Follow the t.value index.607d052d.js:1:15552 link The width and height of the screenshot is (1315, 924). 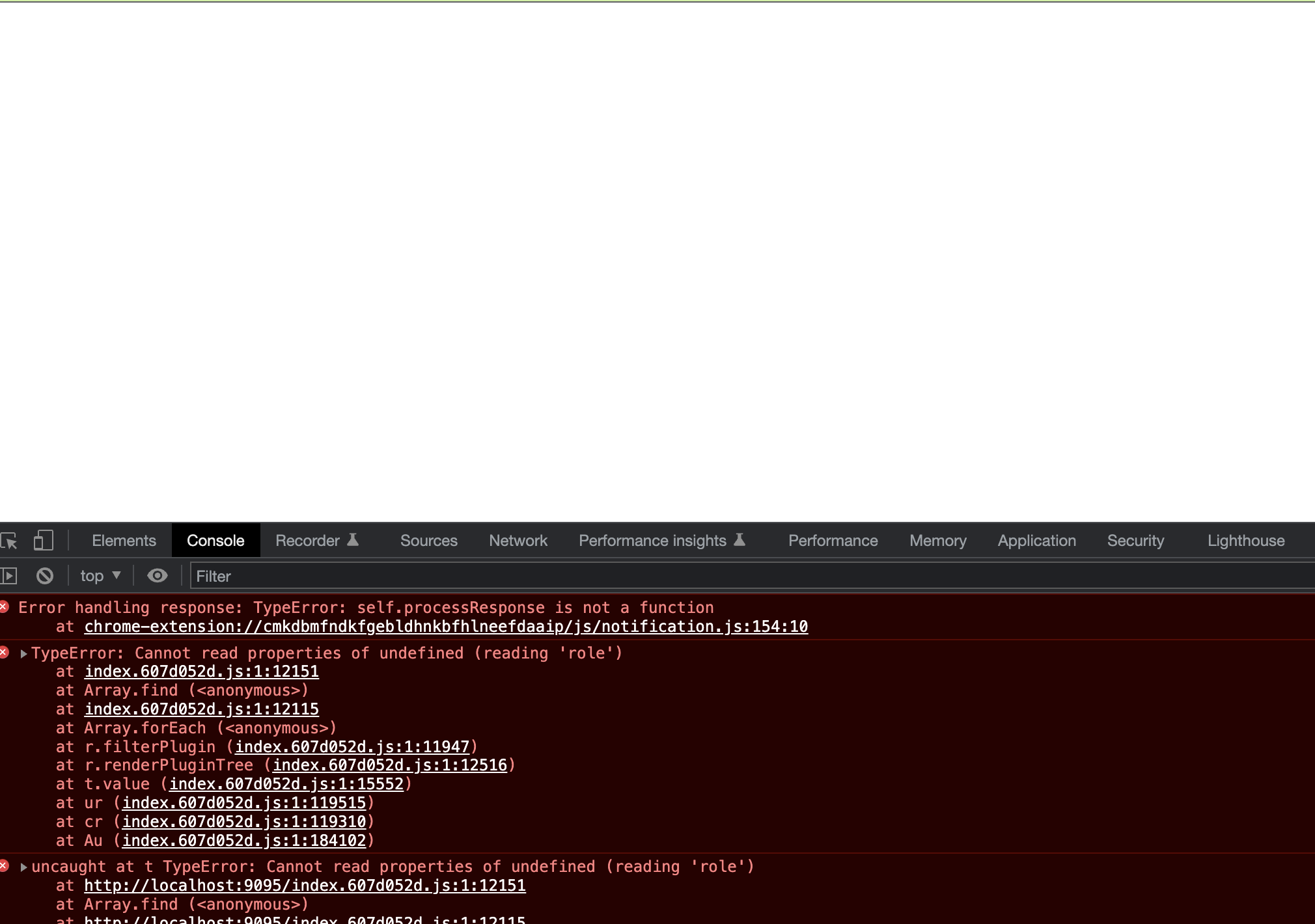[286, 784]
